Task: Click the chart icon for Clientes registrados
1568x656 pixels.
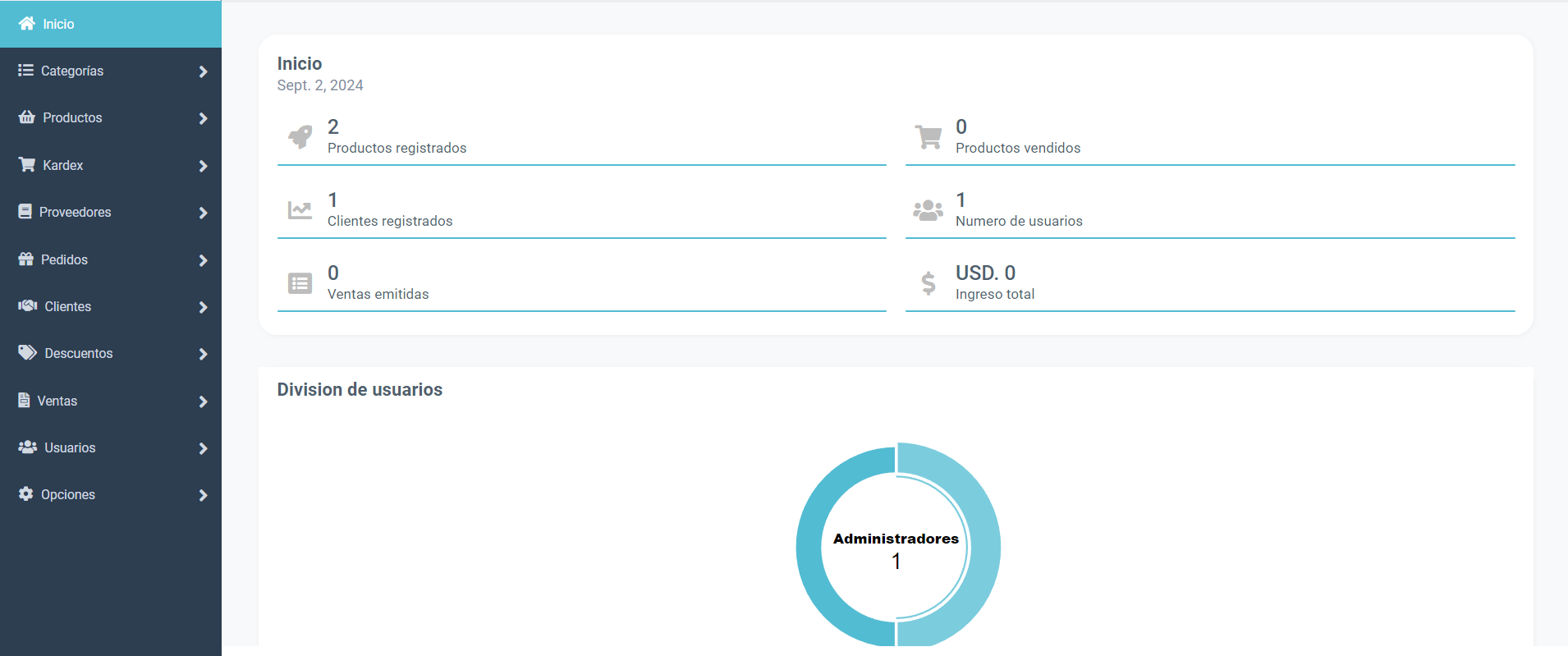Action: tap(300, 210)
